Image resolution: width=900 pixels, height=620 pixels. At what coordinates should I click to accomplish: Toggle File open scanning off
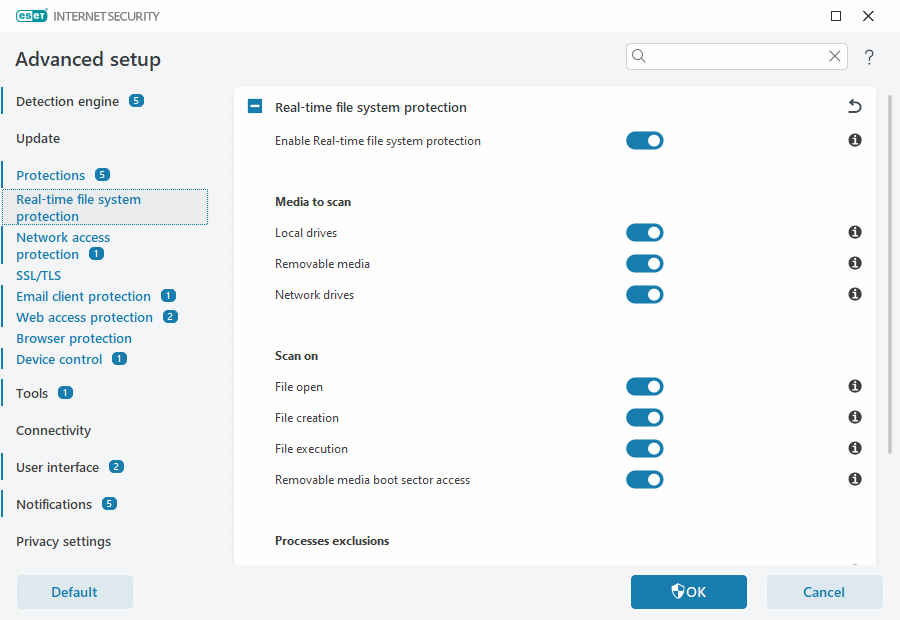644,387
